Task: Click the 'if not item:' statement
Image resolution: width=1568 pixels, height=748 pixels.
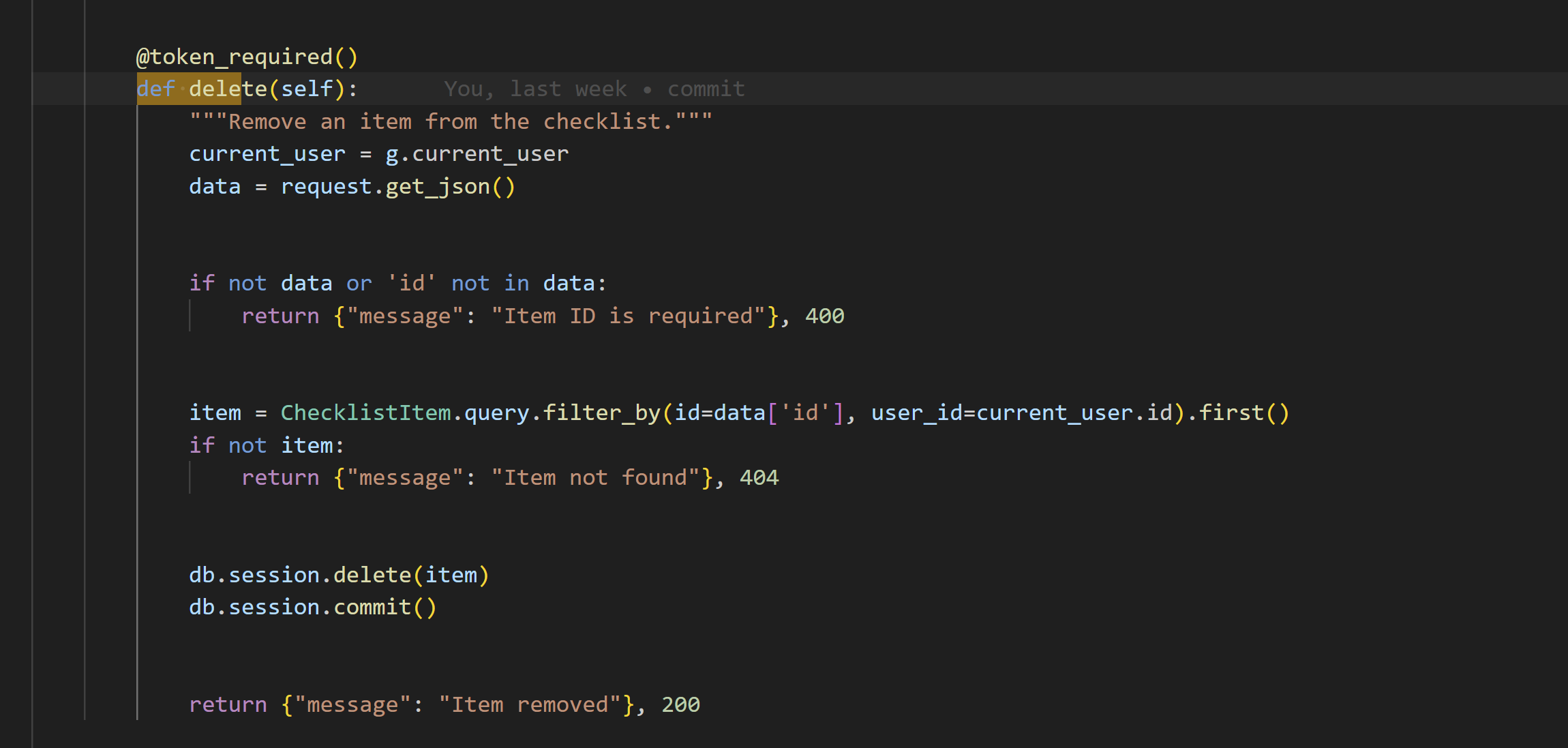Action: tap(266, 445)
